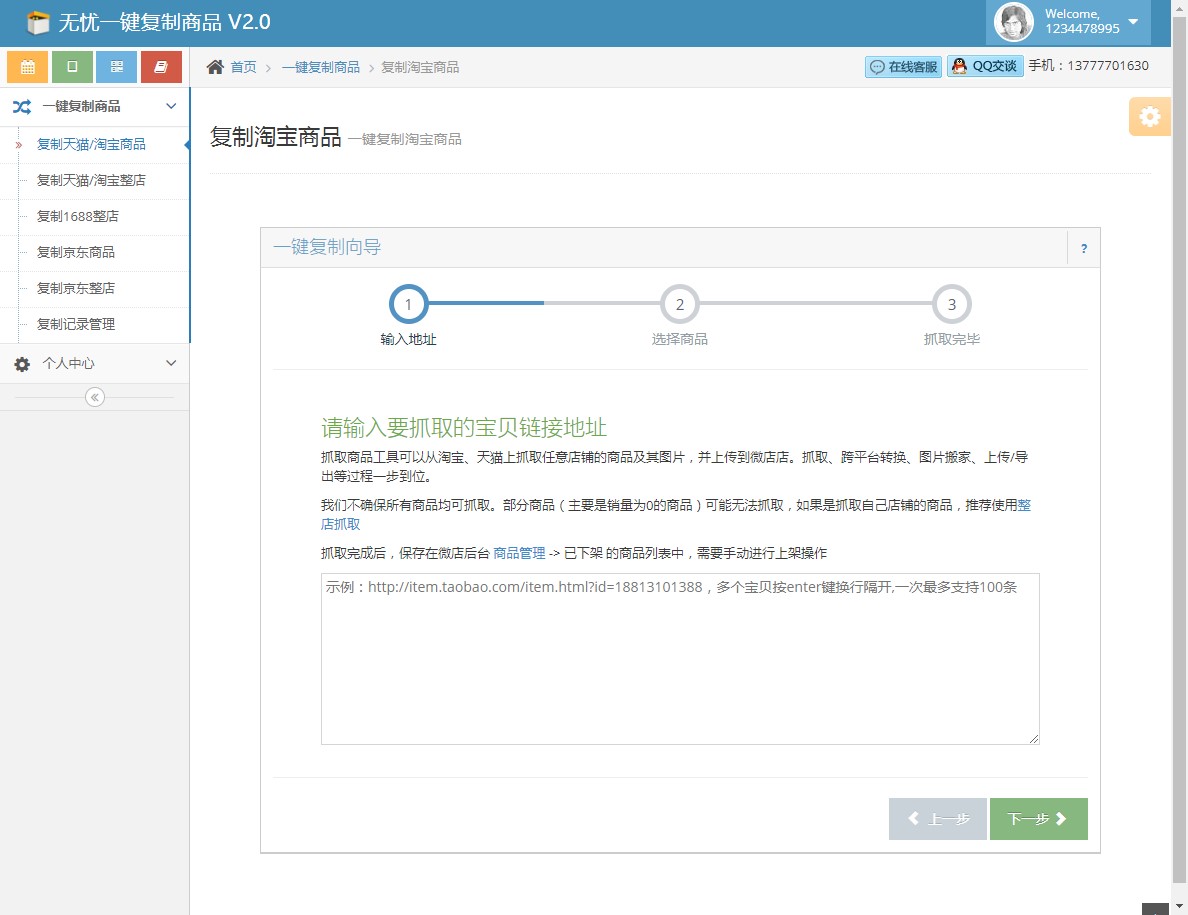The height and width of the screenshot is (915, 1188).
Task: Click the shuffle icon beside 一键复制商品
Action: click(x=22, y=107)
